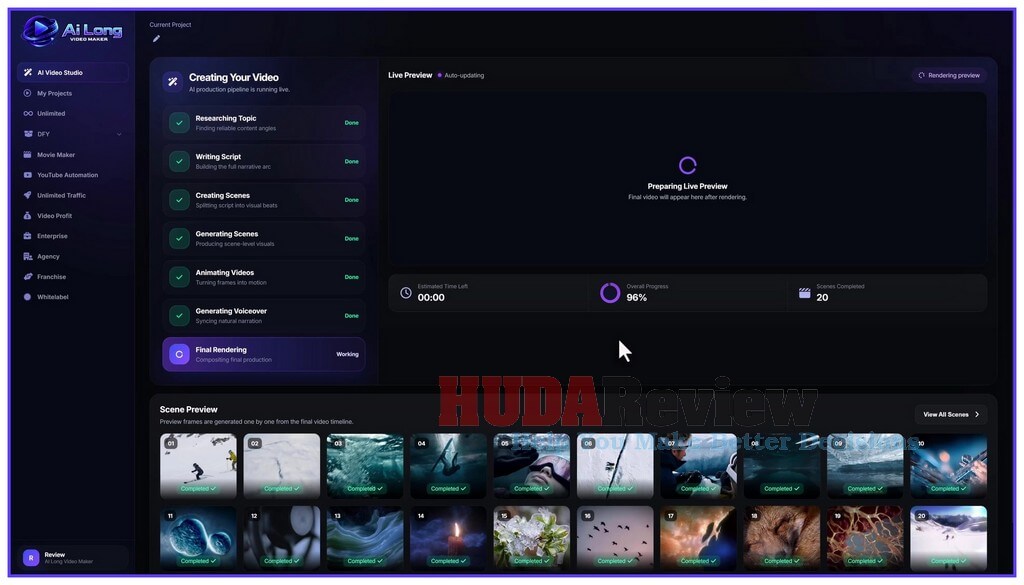1024x585 pixels.
Task: Click the Generating Voiceover checkmark icon
Action: coord(179,315)
